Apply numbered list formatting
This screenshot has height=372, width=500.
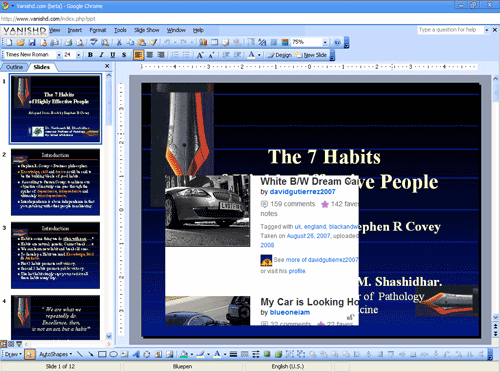pyautogui.click(x=175, y=55)
